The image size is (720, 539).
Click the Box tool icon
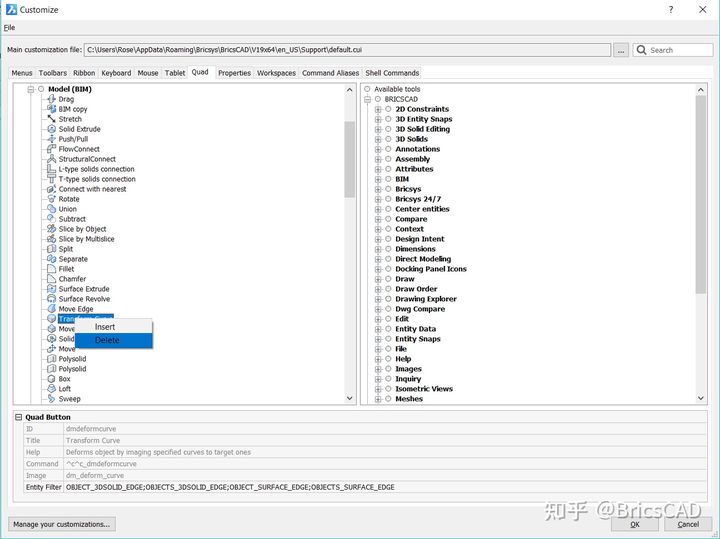pyautogui.click(x=51, y=379)
